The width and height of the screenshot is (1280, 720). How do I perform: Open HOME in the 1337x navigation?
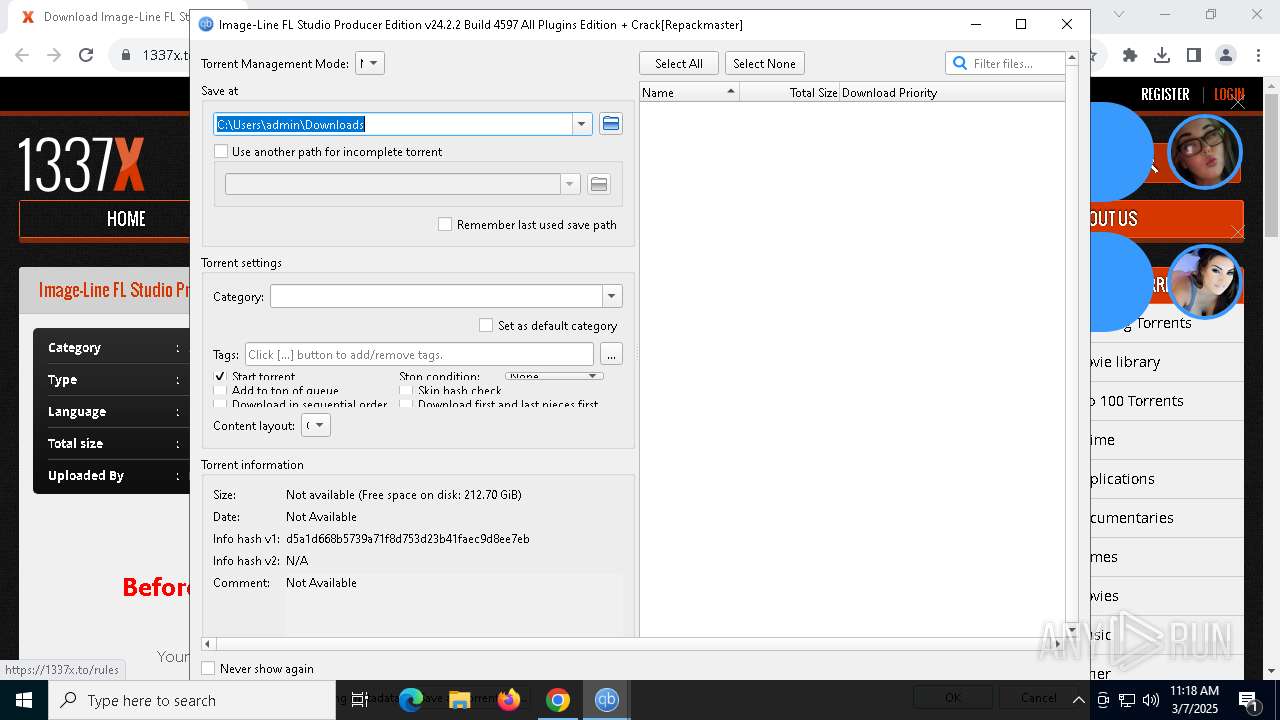point(126,219)
